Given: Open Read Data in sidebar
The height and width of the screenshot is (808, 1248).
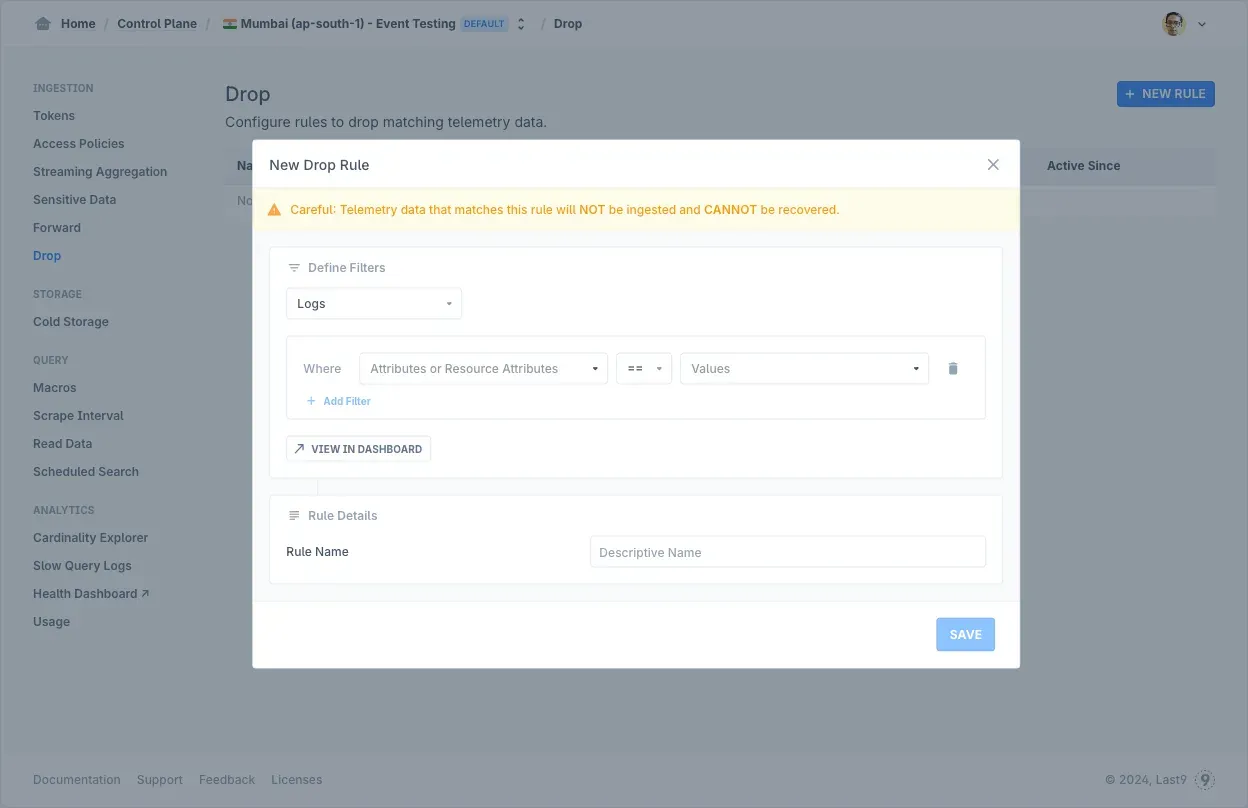Looking at the screenshot, I should click(x=63, y=444).
